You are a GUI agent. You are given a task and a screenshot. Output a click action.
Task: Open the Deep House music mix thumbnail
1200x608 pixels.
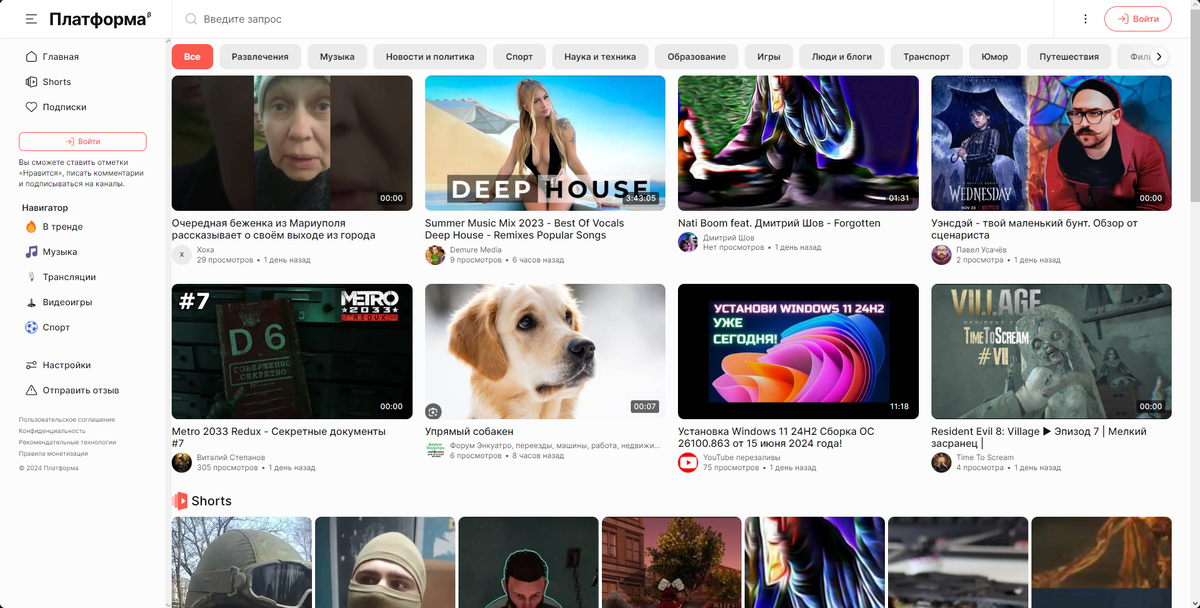pos(545,143)
